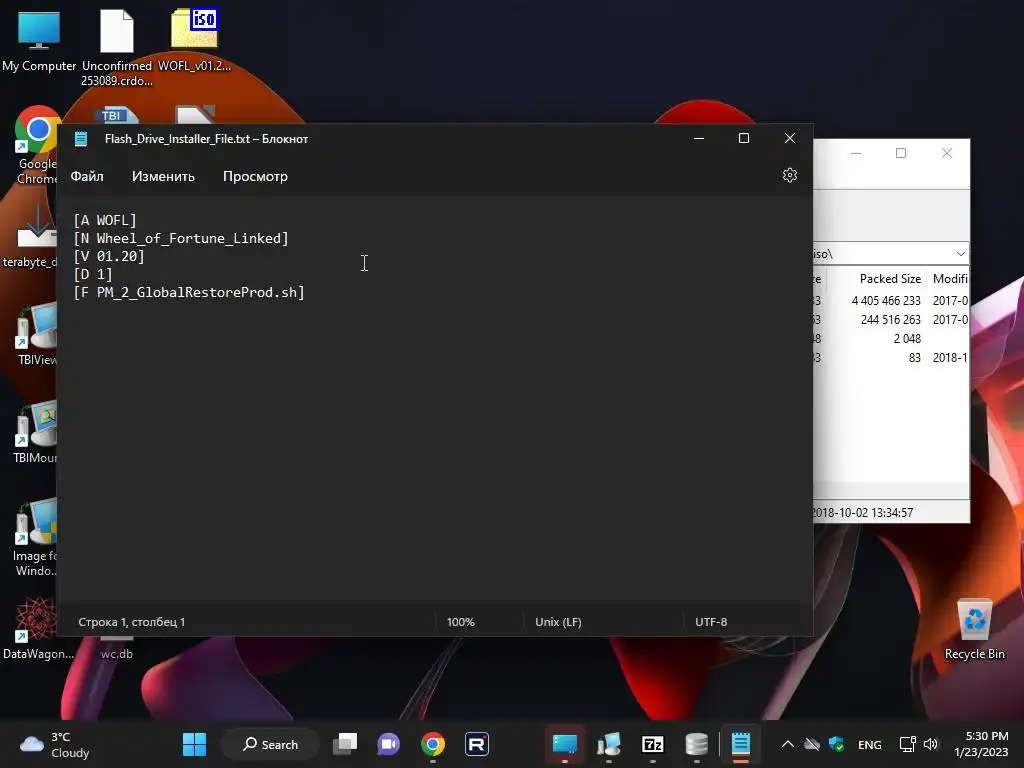
Task: Open Notepad settings gear icon
Action: point(790,175)
